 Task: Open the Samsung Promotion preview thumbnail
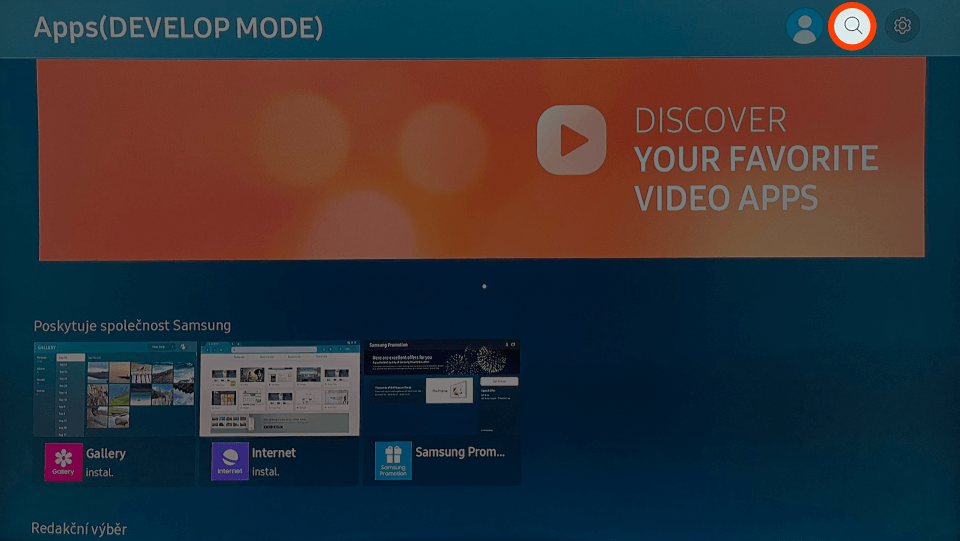click(441, 389)
